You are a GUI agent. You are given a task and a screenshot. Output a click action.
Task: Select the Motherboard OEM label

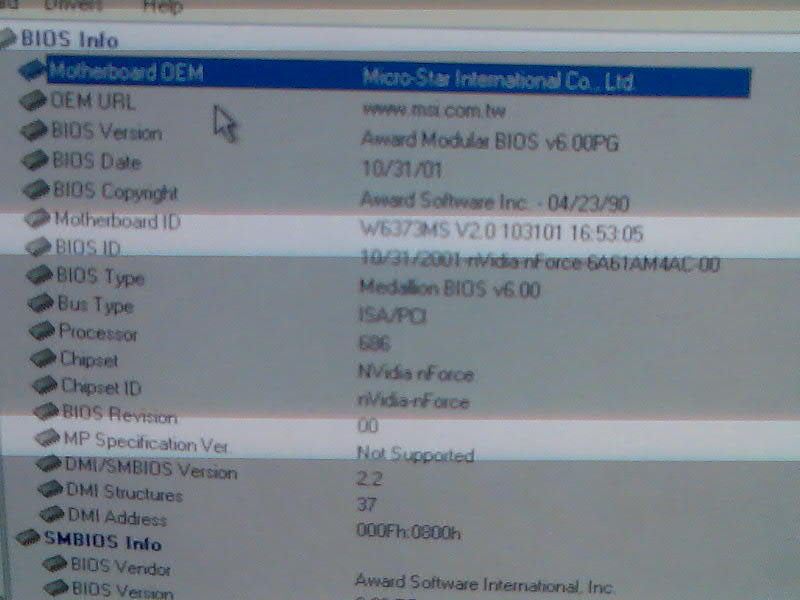pyautogui.click(x=127, y=71)
